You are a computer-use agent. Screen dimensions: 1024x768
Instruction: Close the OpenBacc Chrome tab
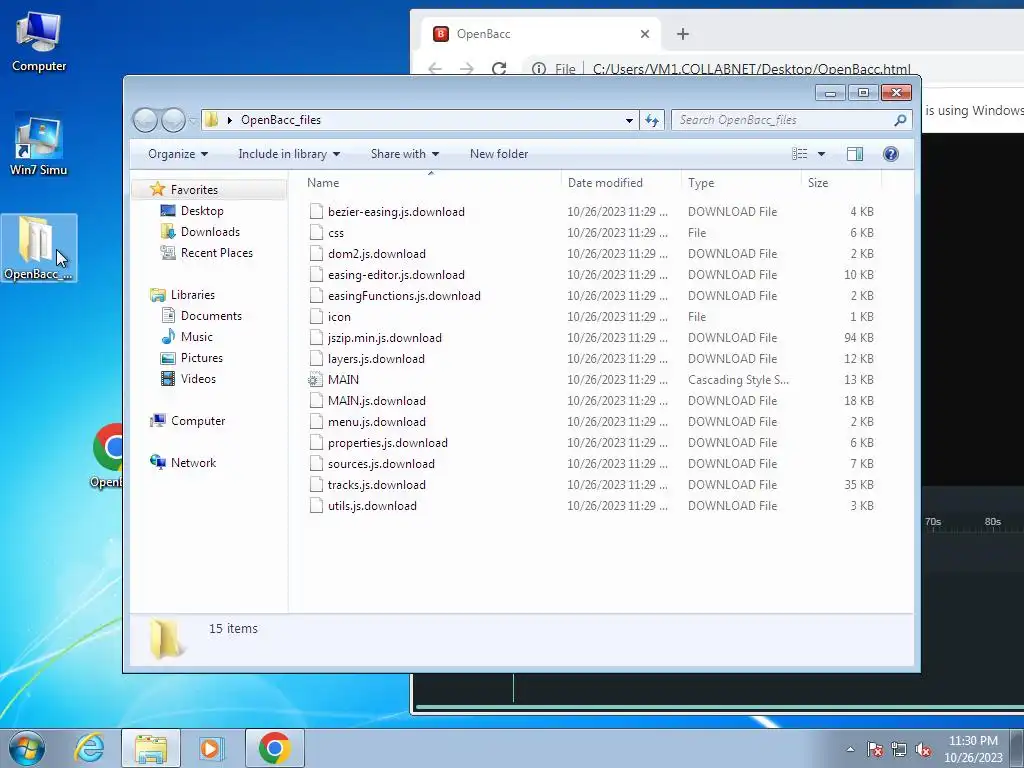pyautogui.click(x=645, y=34)
